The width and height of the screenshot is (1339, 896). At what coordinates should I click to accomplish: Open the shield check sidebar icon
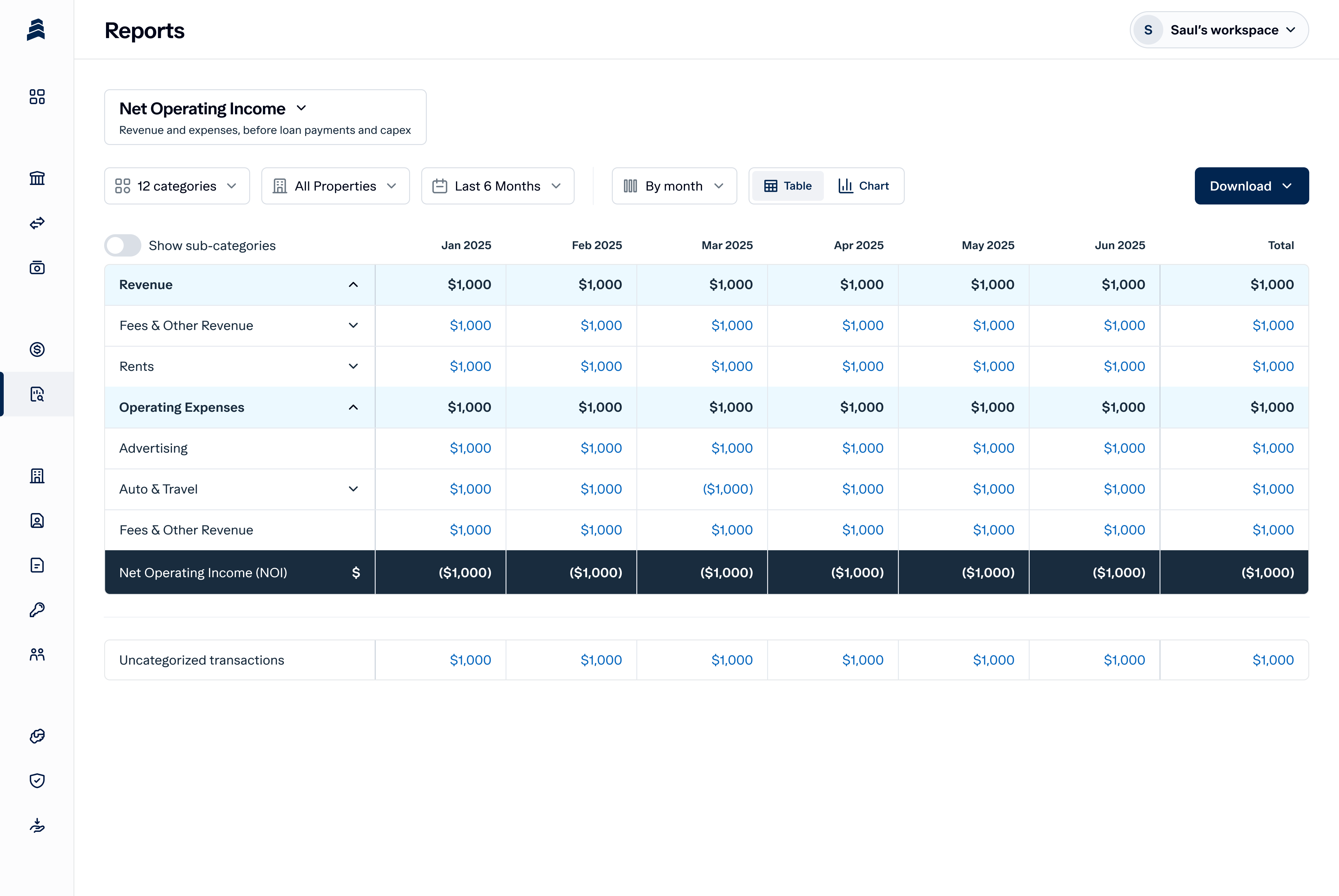point(37,780)
